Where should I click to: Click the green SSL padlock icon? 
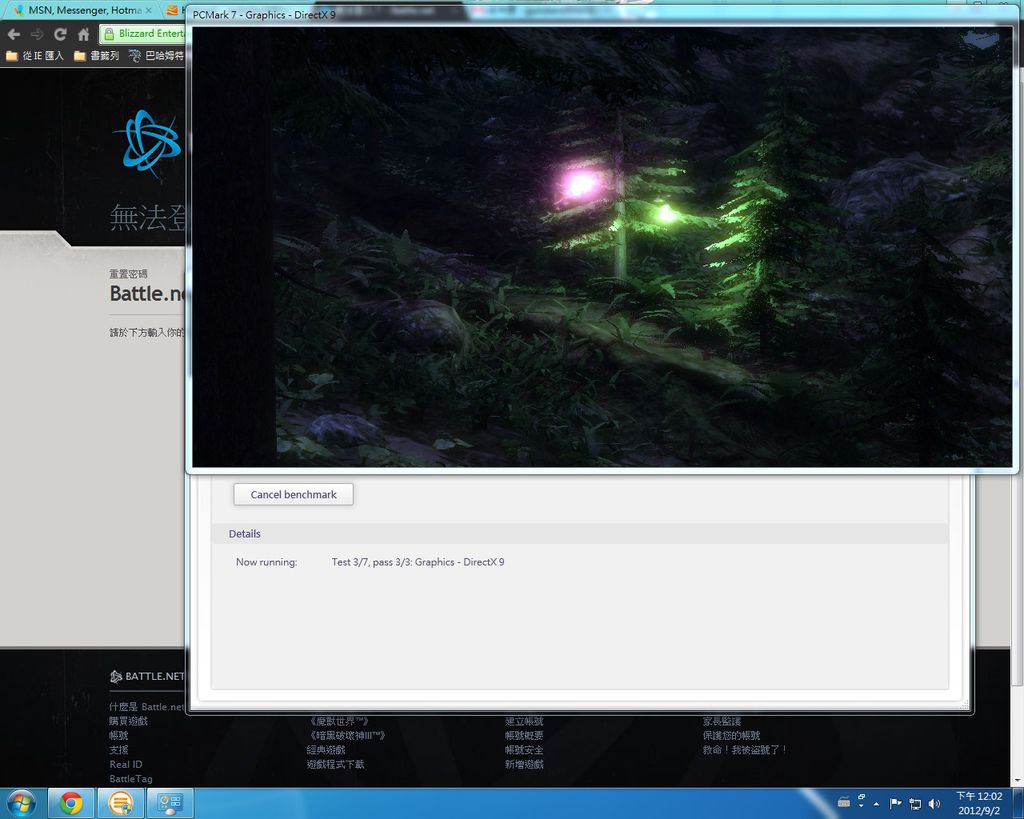(x=109, y=33)
